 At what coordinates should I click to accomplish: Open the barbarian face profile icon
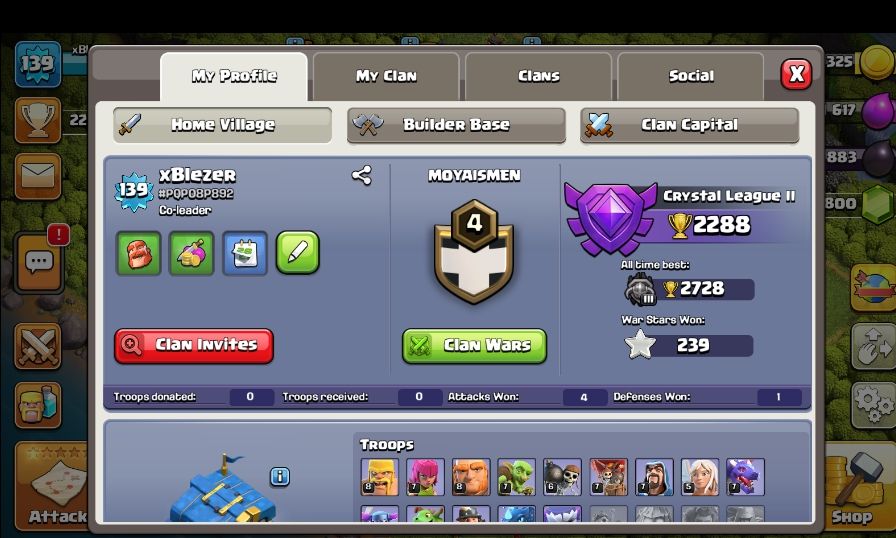coord(138,253)
